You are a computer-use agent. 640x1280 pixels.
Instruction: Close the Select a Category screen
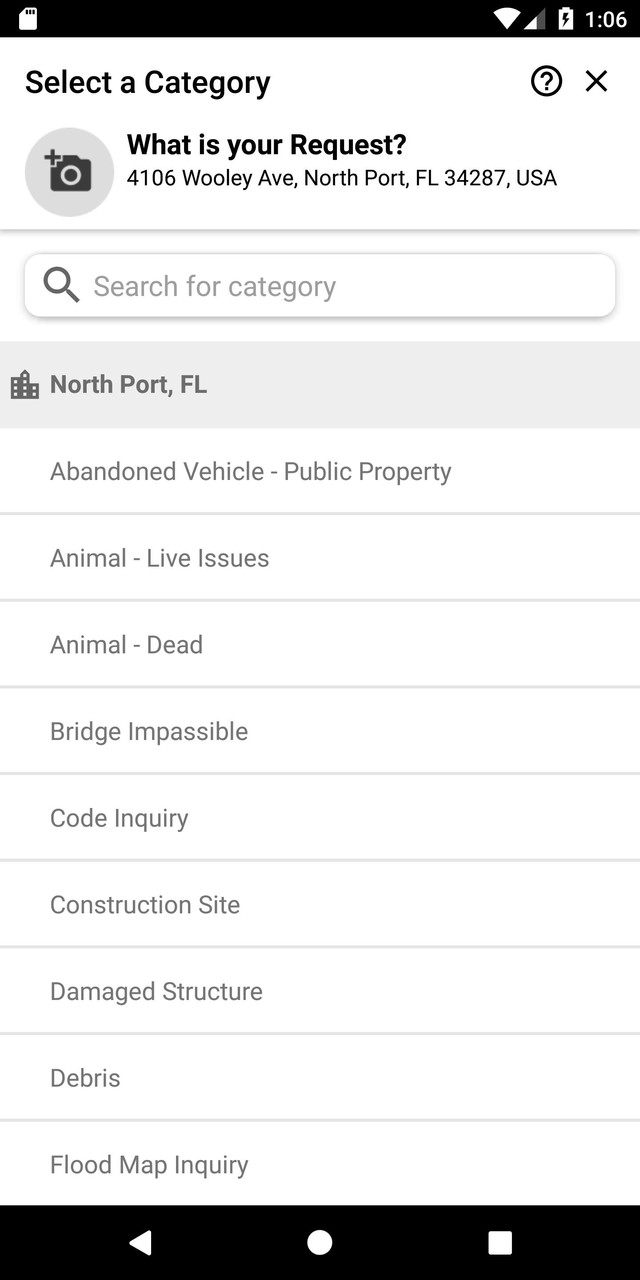coord(596,82)
